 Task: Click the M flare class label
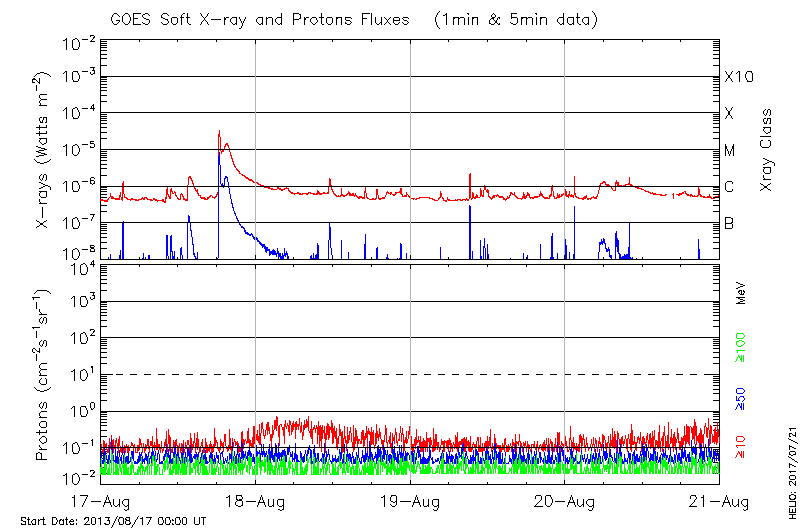[x=730, y=150]
